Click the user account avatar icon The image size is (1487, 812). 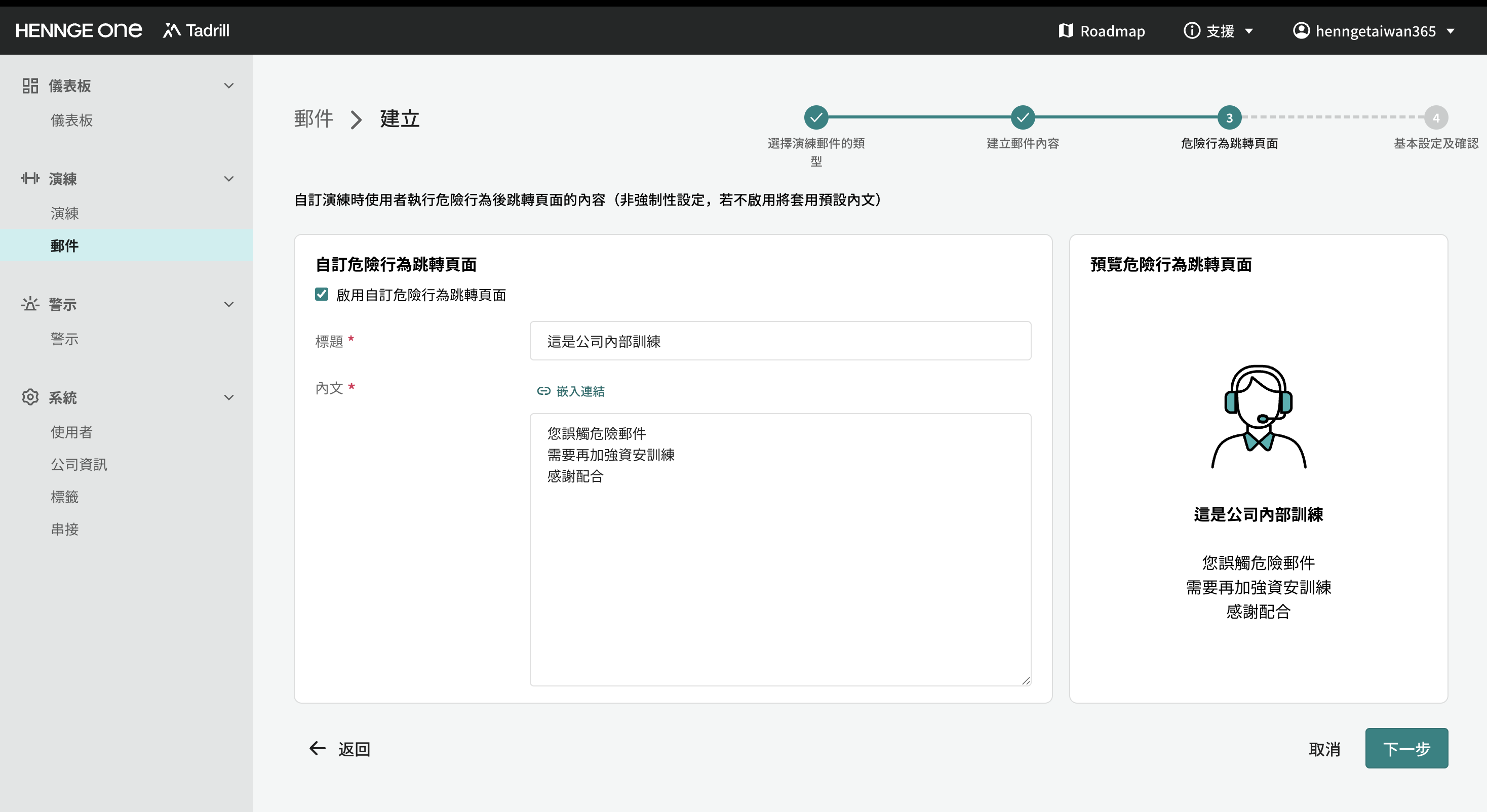click(x=1301, y=30)
